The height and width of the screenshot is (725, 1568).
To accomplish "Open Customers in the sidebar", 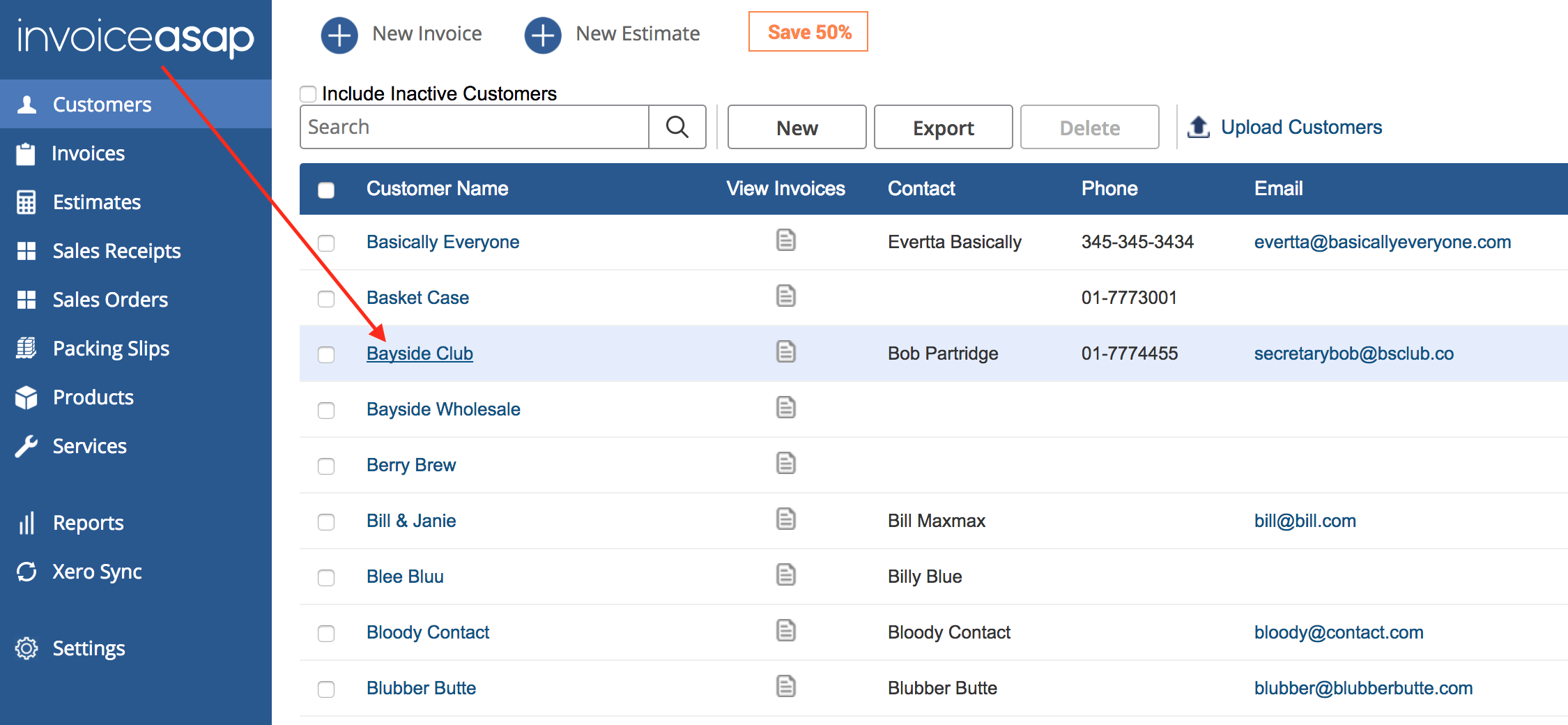I will tap(136, 104).
